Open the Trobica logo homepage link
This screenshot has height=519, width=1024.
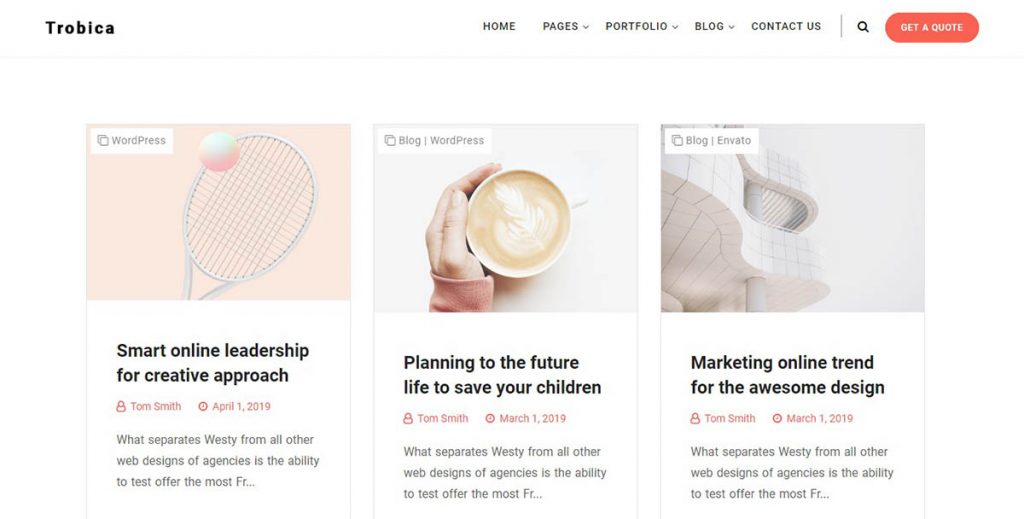pos(80,28)
